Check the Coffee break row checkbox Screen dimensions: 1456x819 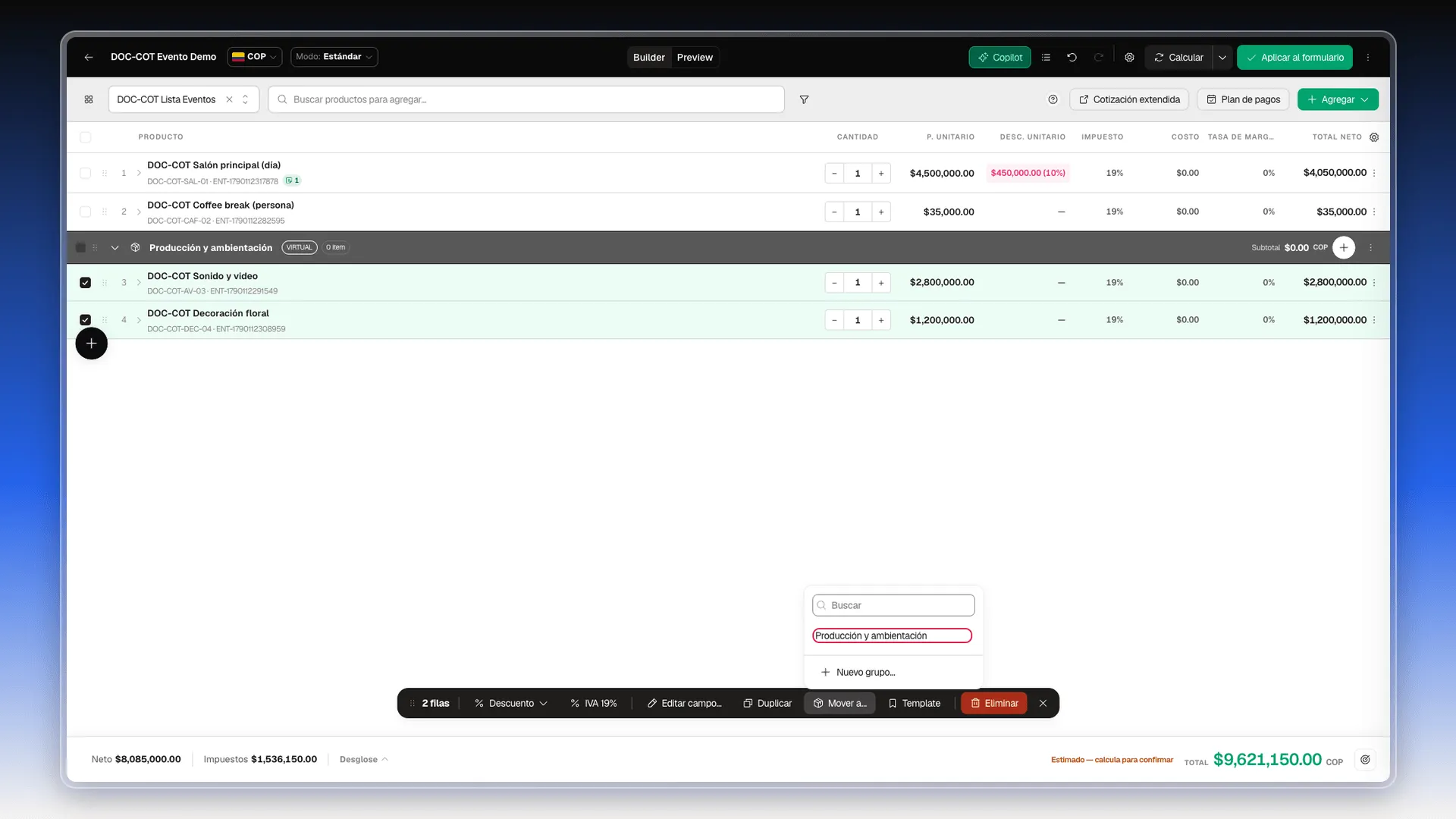(85, 212)
